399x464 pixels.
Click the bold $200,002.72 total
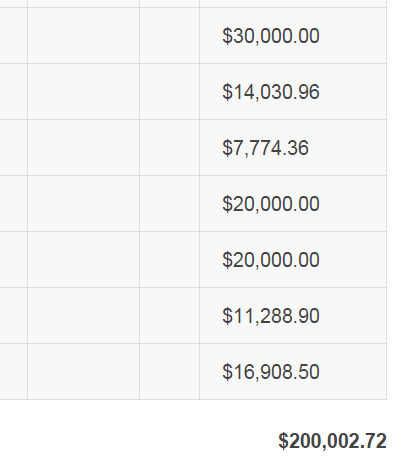pyautogui.click(x=332, y=441)
